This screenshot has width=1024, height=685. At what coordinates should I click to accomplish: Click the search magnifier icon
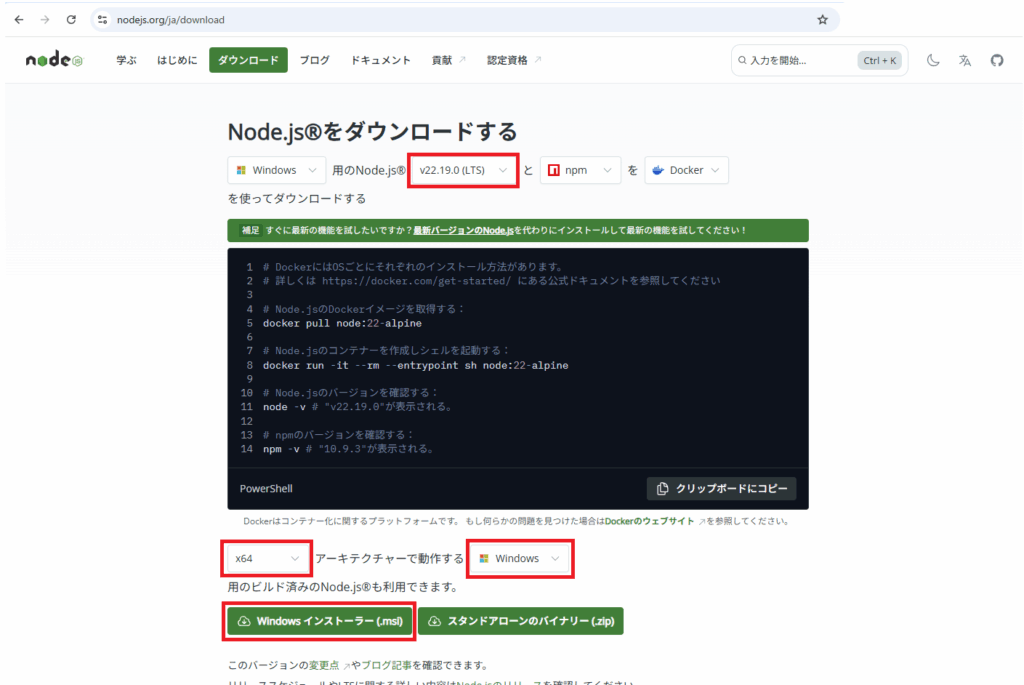point(742,60)
